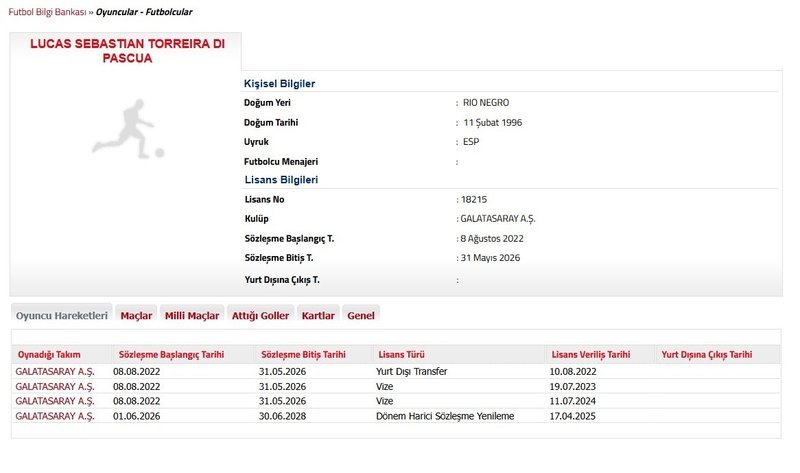Click birthplace value RIO NEGRO
This screenshot has width=800, height=473.
point(486,103)
